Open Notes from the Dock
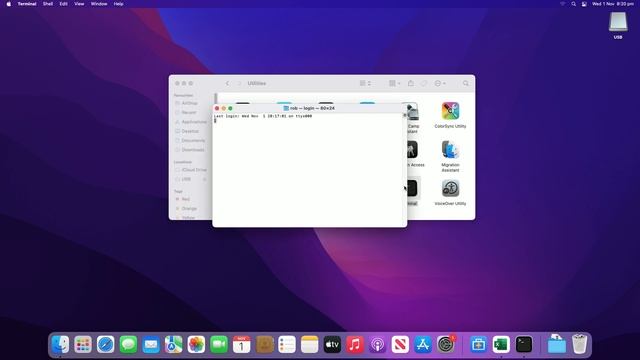The width and height of the screenshot is (640, 360). click(309, 344)
